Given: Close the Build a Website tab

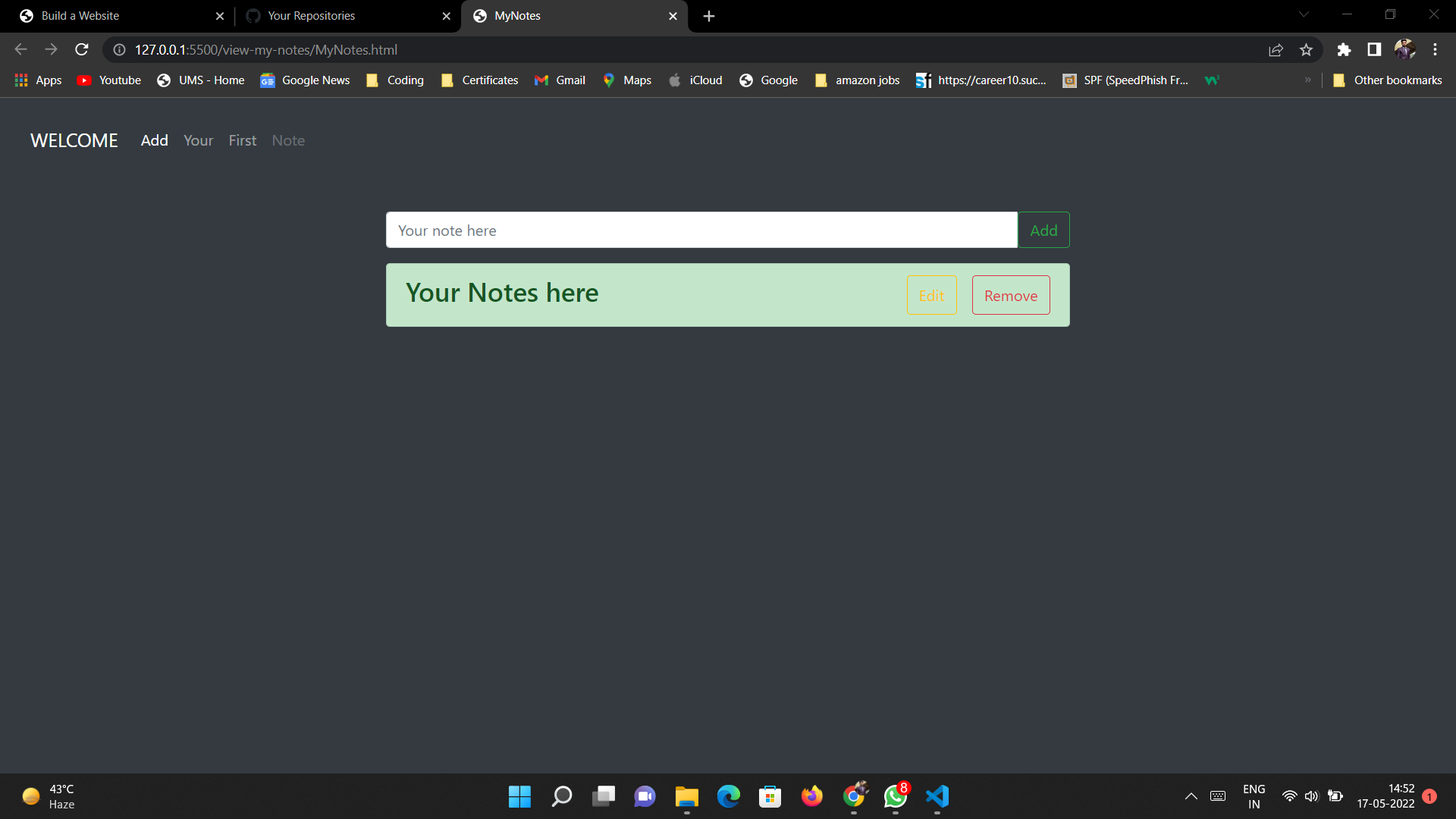Looking at the screenshot, I should tap(220, 16).
